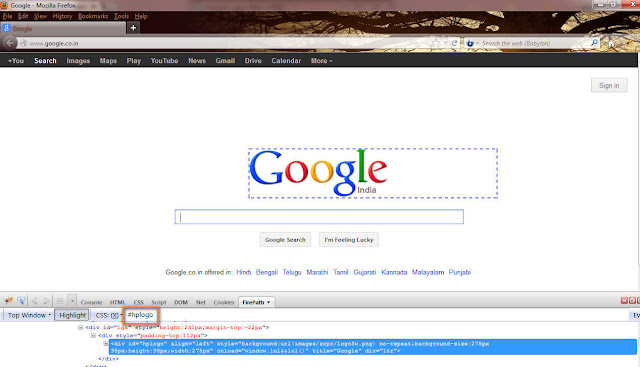The width and height of the screenshot is (640, 367).
Task: Switch to the Firebug DOM tab
Action: [x=181, y=302]
